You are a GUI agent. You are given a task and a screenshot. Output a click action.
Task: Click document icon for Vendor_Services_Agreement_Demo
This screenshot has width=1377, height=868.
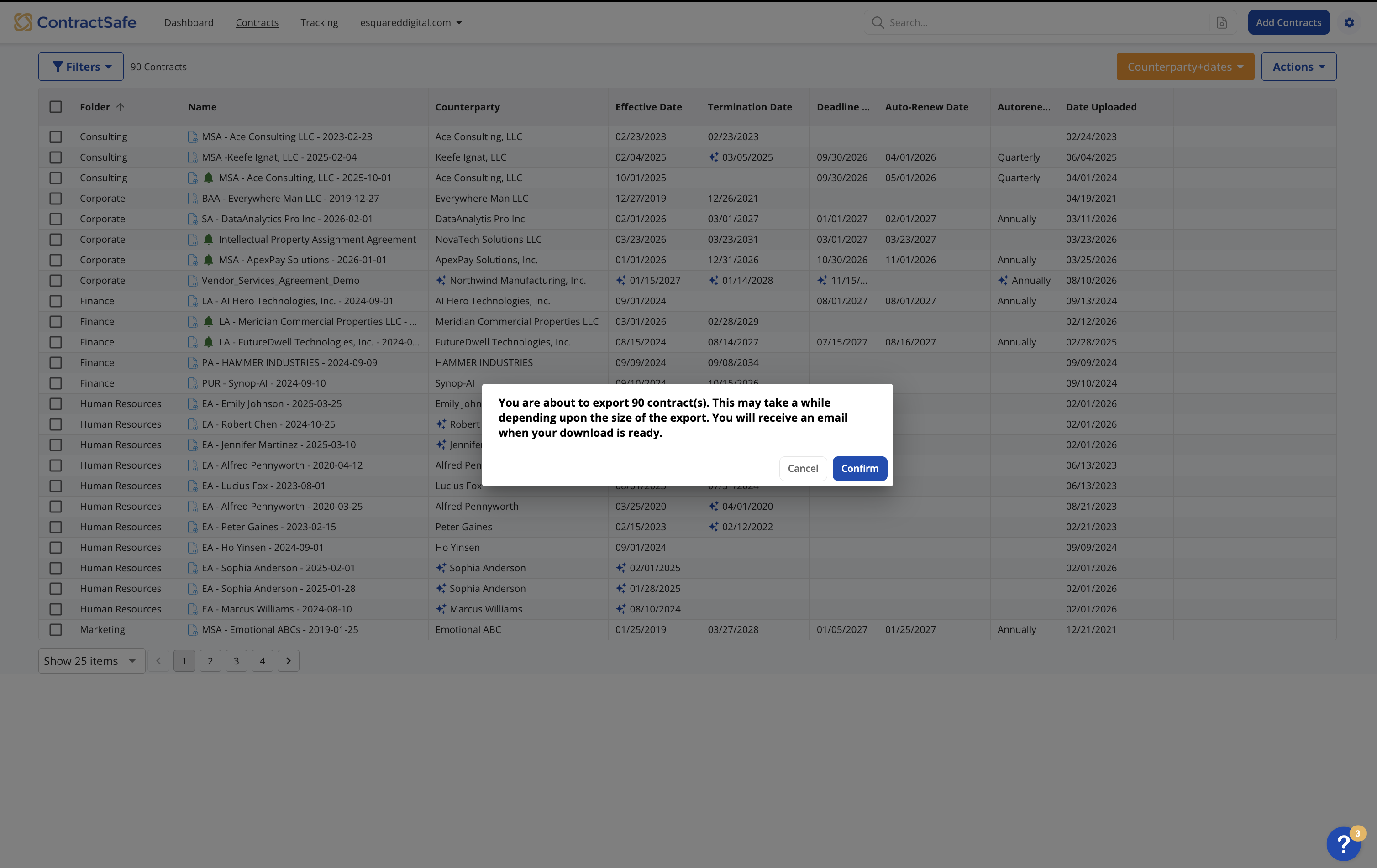tap(193, 281)
